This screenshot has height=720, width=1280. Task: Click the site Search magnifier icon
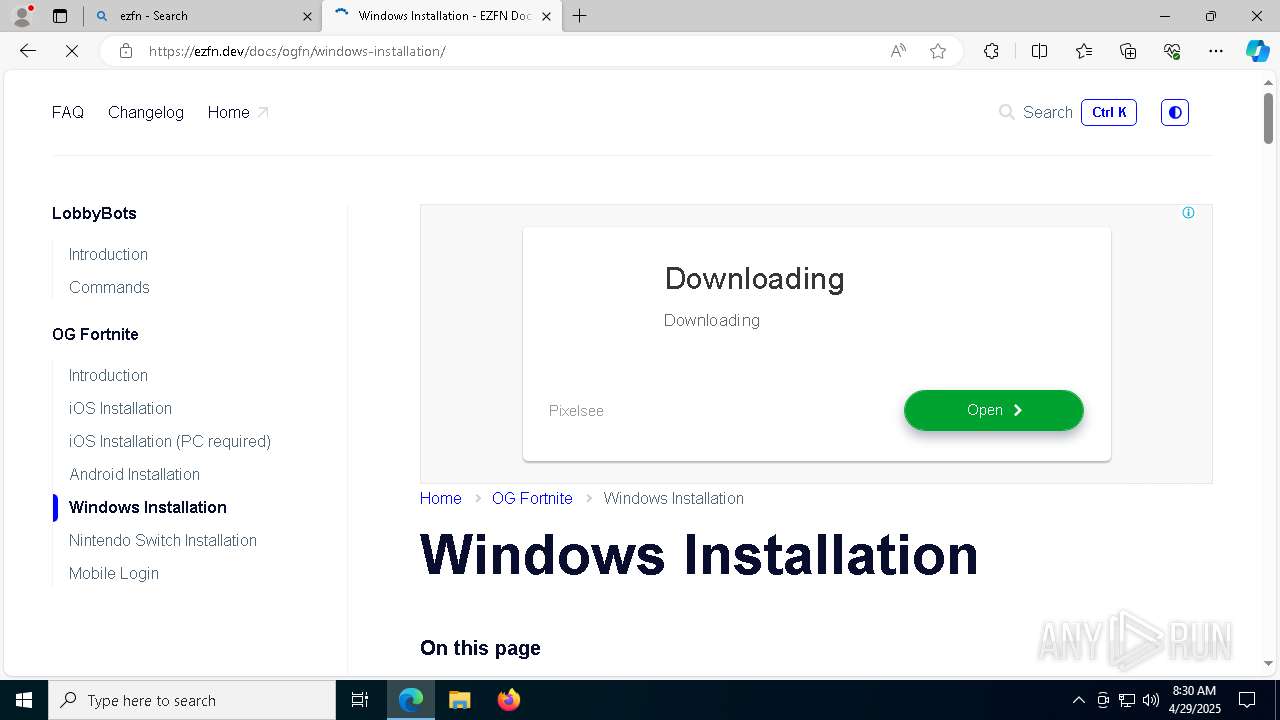click(1007, 112)
